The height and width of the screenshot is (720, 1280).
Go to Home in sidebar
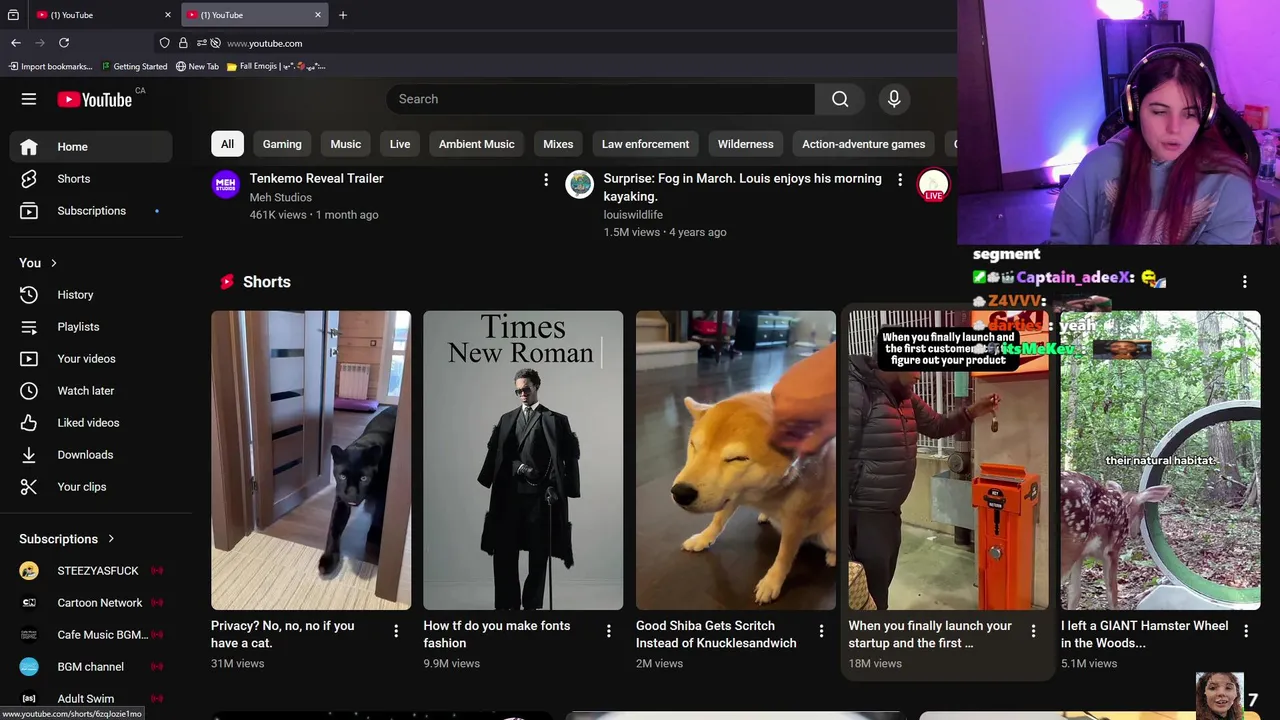[91, 147]
